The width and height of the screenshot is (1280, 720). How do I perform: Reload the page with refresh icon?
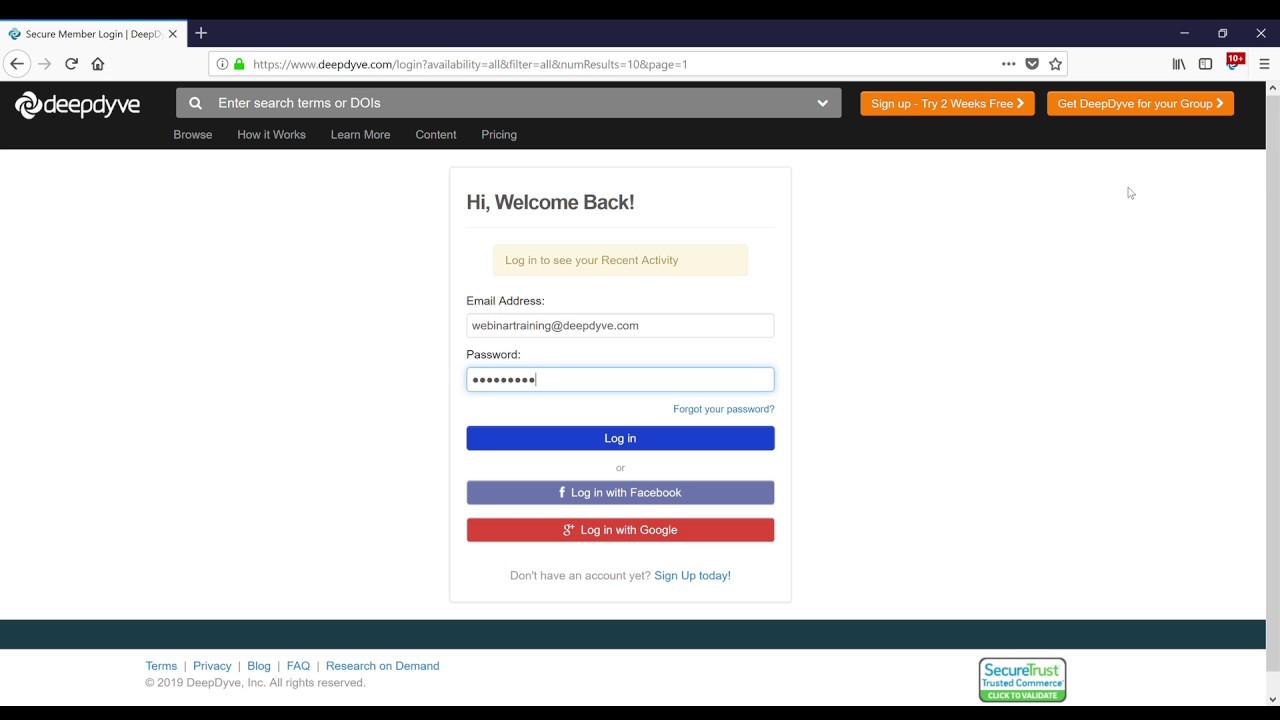[71, 64]
